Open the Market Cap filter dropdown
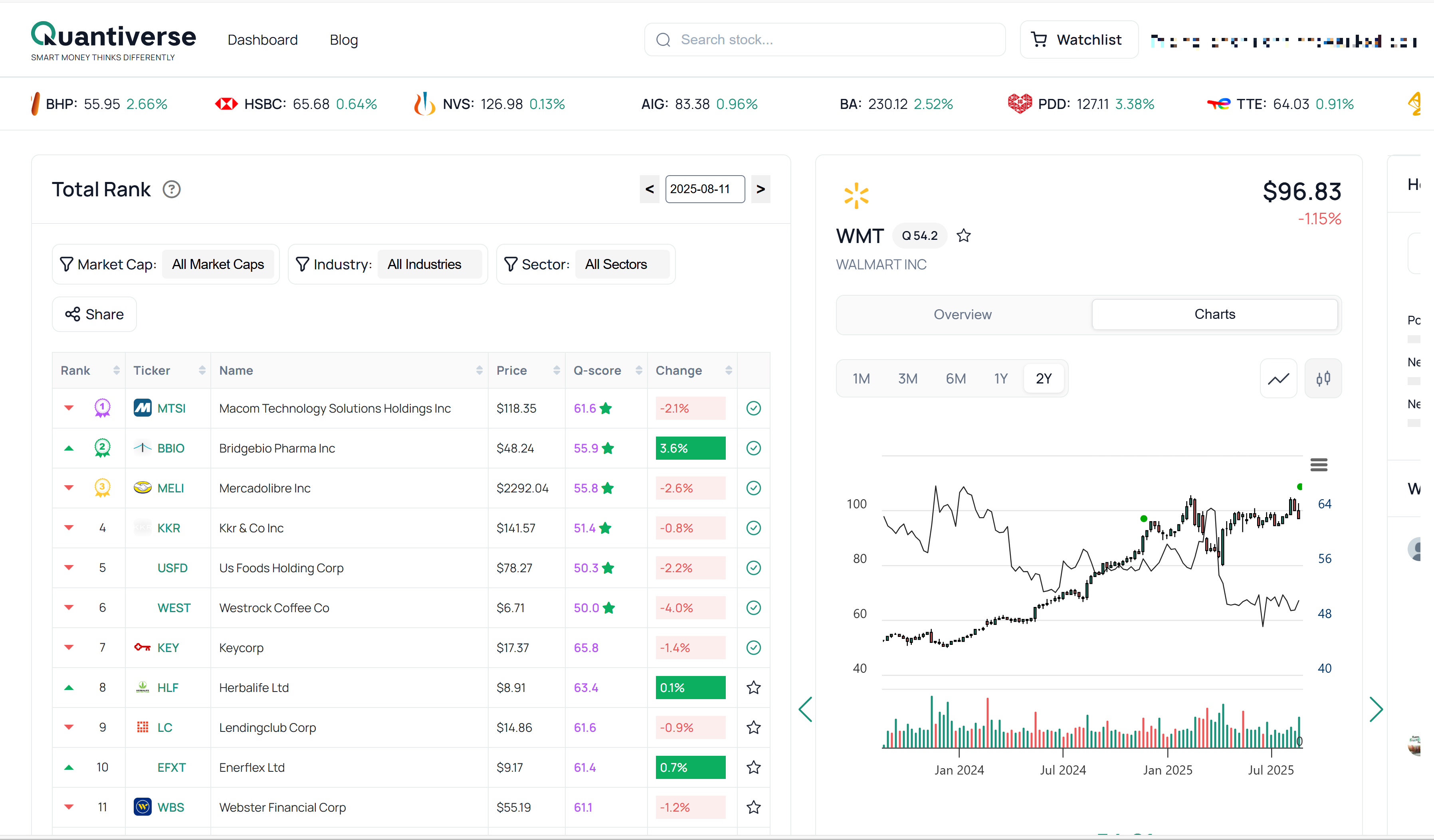This screenshot has height=840, width=1434. tap(218, 265)
